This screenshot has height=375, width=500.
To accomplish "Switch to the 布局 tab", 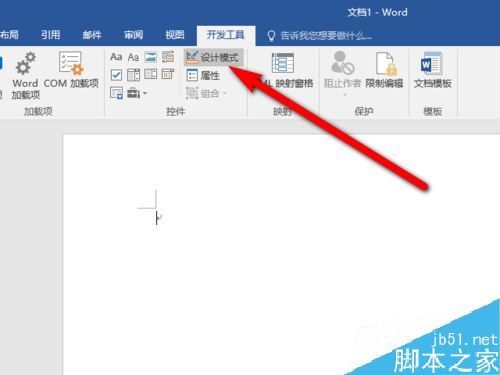I will (9, 35).
